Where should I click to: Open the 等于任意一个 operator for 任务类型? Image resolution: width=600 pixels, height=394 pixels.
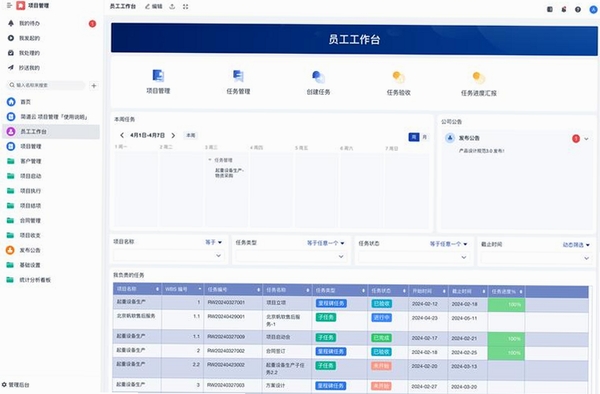tap(326, 243)
